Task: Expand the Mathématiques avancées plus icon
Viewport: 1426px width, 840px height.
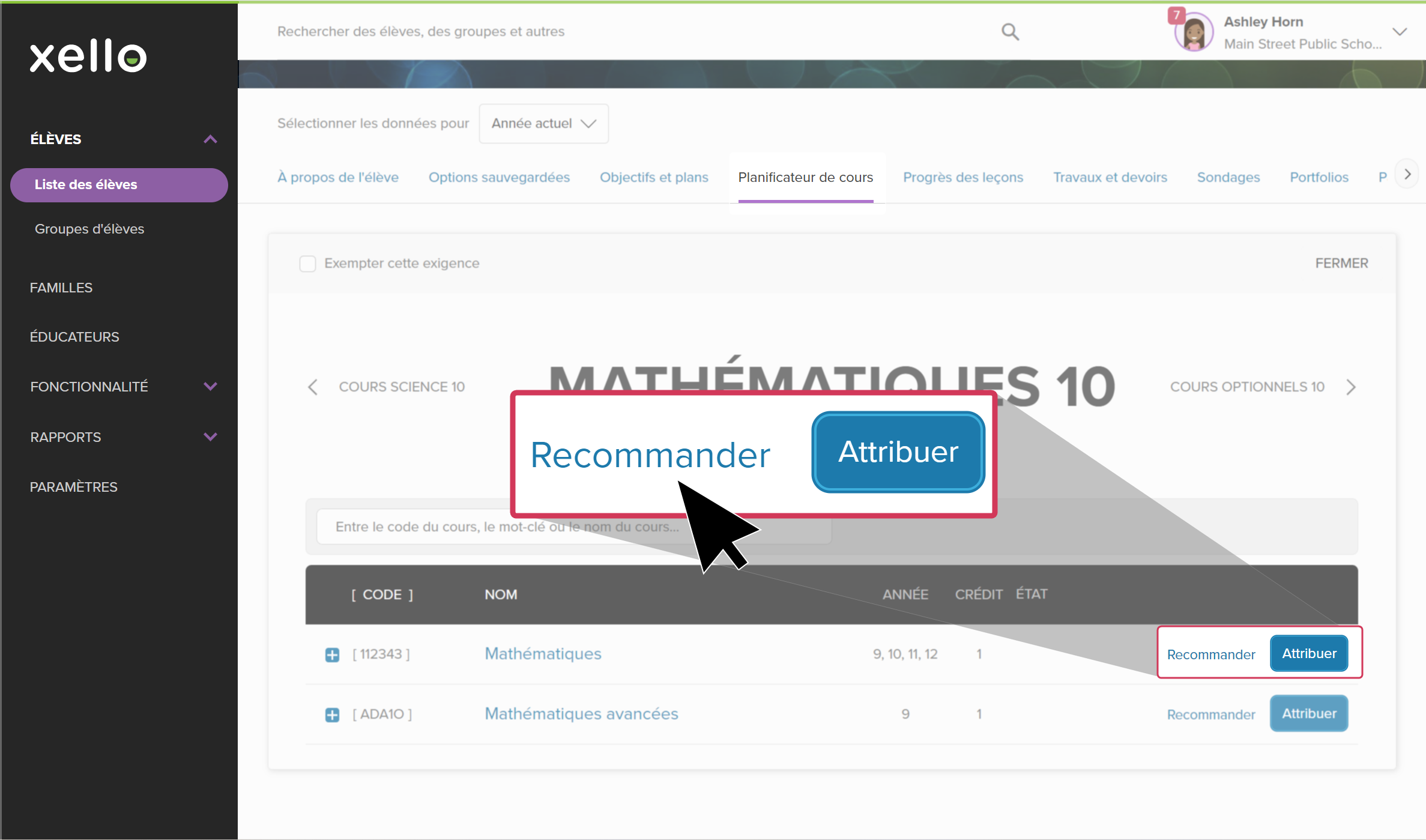Action: click(332, 715)
